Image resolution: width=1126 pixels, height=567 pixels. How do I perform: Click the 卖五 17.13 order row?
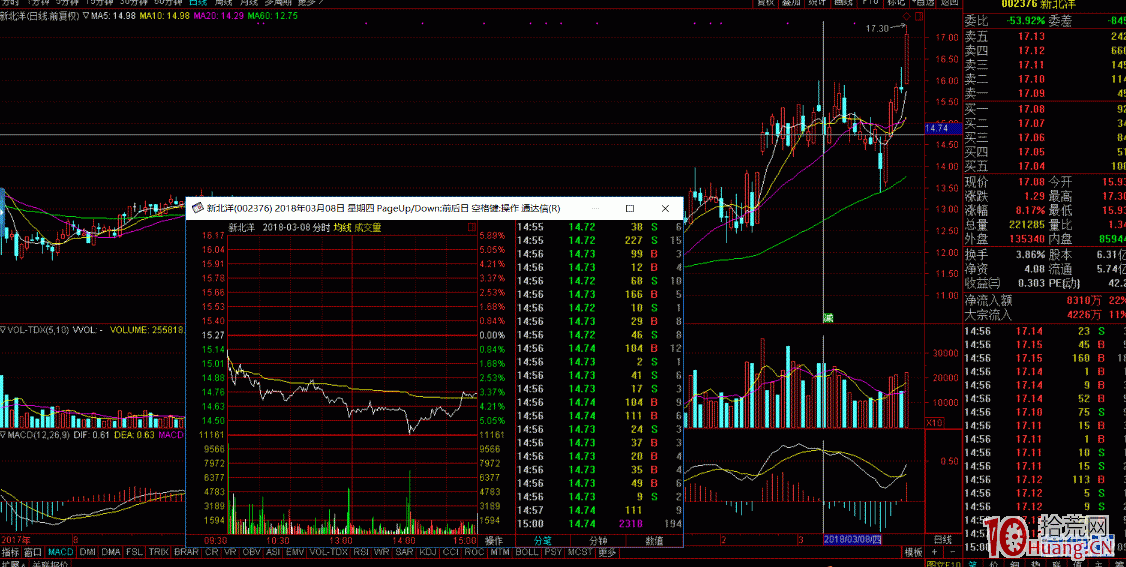tap(1044, 37)
